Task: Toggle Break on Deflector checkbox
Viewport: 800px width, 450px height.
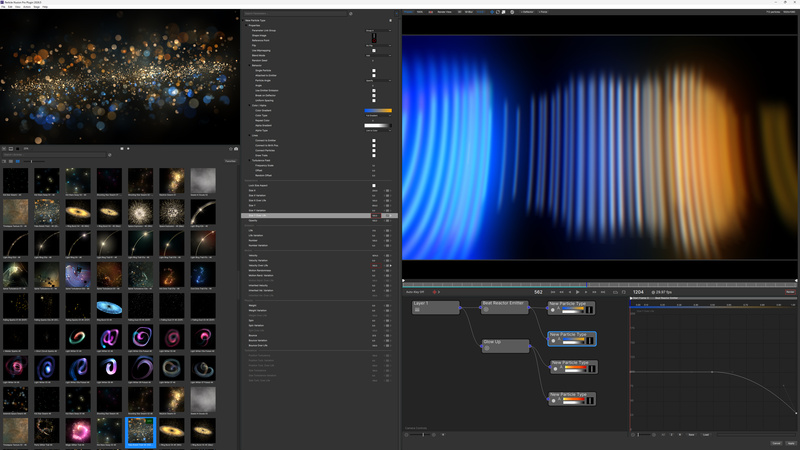Action: (374, 95)
